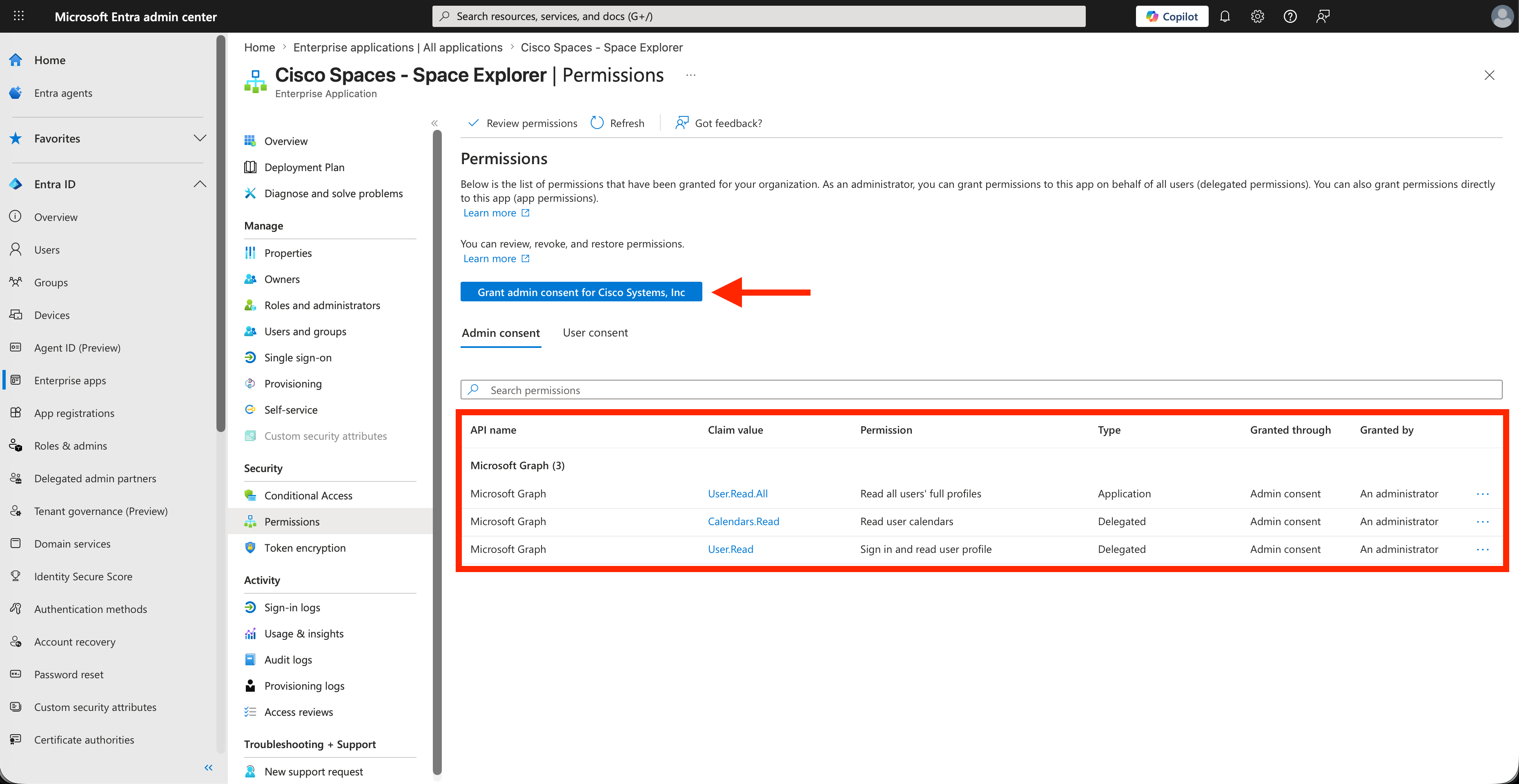The height and width of the screenshot is (784, 1519).
Task: Focus the Search permissions field
Action: tap(981, 390)
